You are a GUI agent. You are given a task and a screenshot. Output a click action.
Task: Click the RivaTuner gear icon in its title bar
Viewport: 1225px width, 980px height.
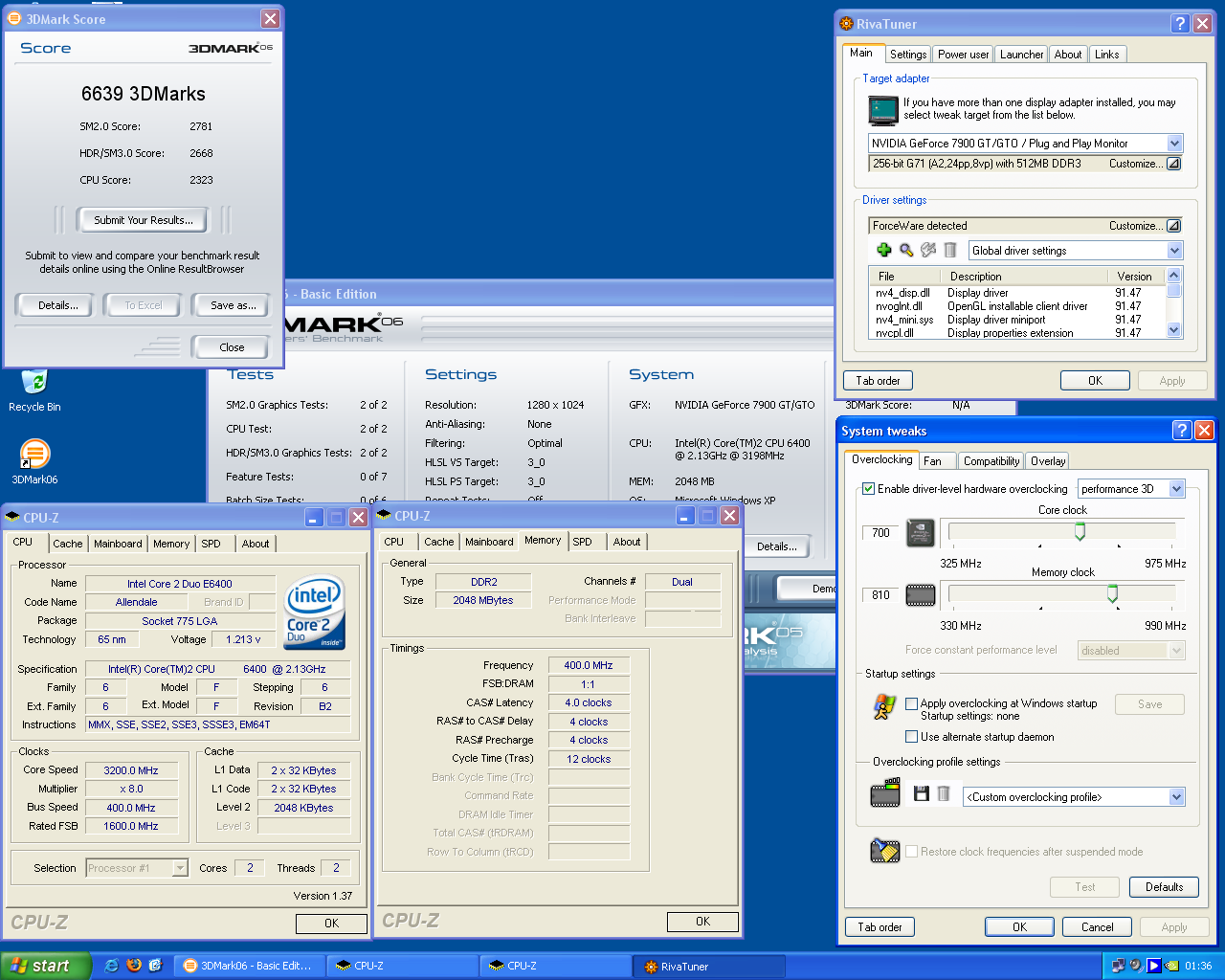[846, 24]
